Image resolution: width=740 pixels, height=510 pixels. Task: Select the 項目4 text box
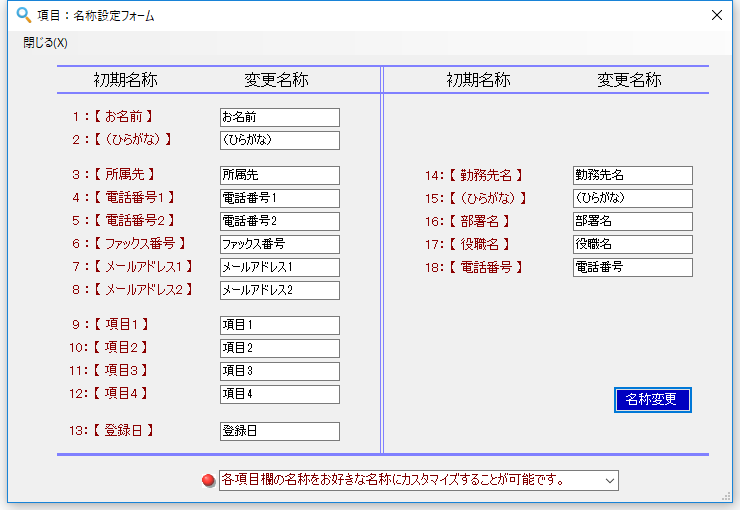tap(279, 394)
